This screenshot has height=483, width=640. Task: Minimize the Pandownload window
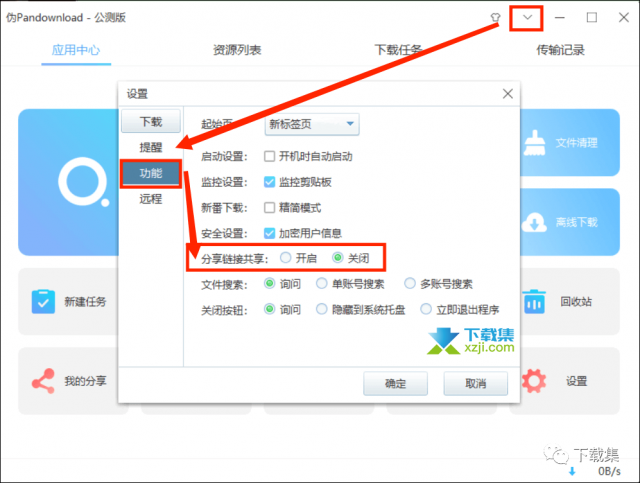560,18
